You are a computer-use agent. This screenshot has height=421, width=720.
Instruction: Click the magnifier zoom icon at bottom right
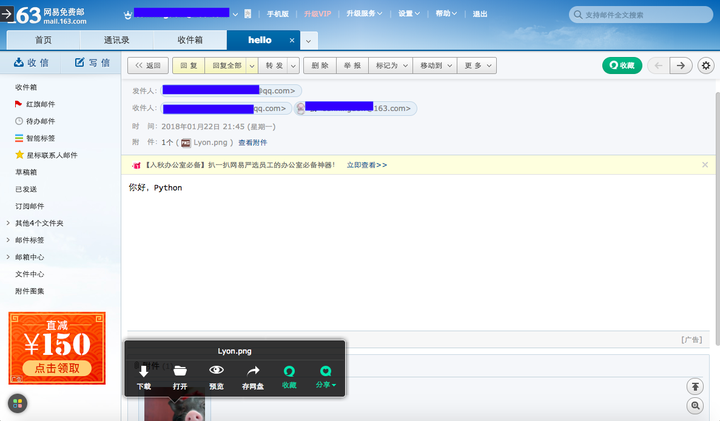point(695,406)
